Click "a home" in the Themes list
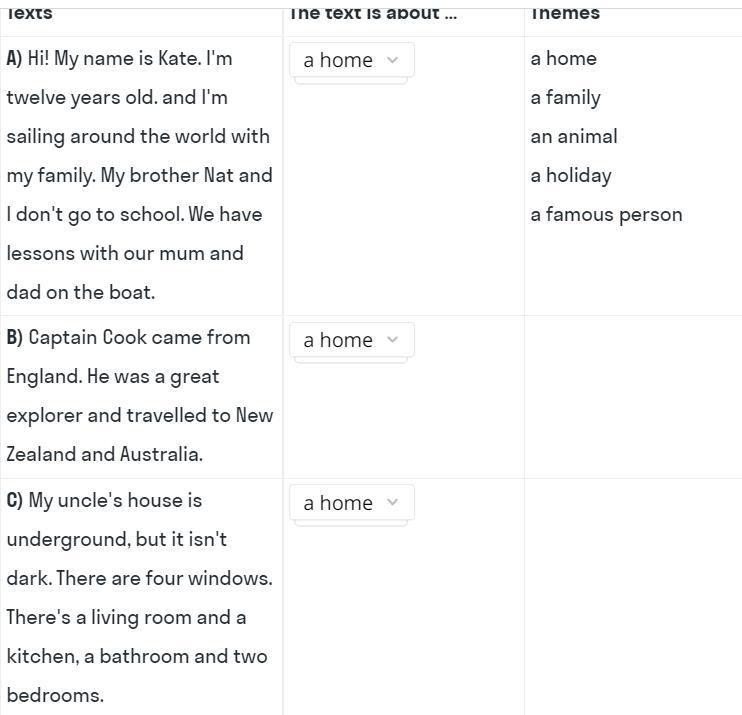Screen dimensions: 742x715 pos(563,59)
